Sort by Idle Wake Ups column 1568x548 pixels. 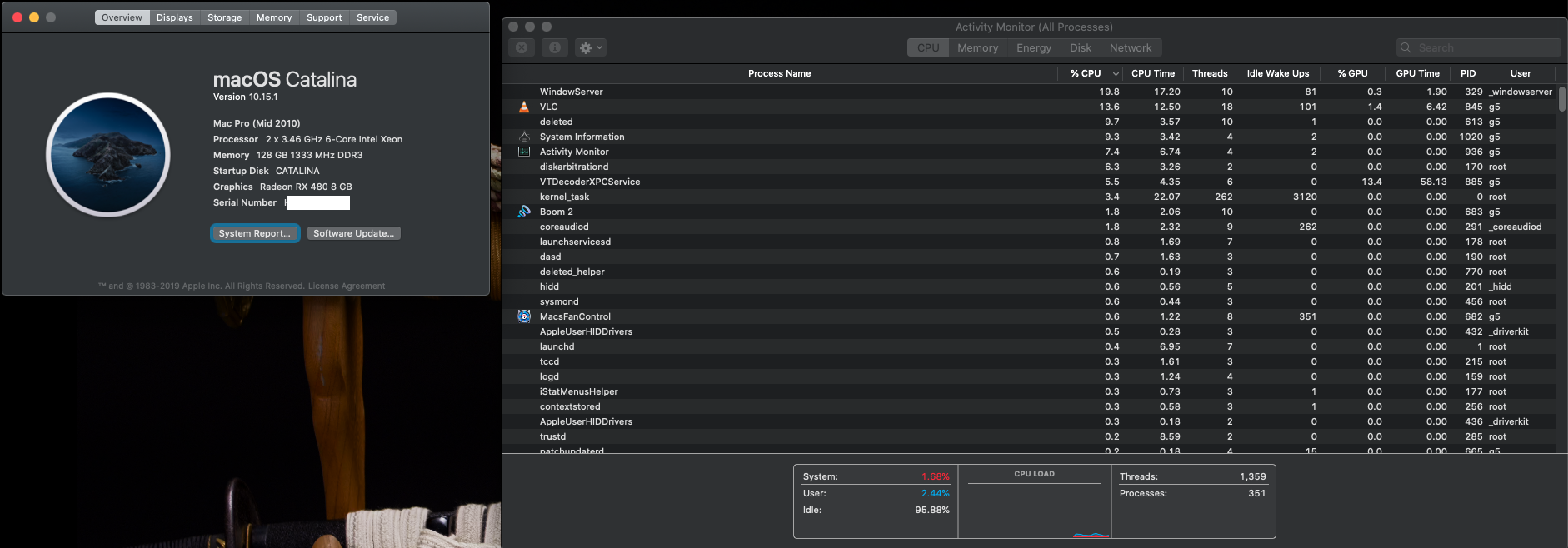pos(1278,73)
